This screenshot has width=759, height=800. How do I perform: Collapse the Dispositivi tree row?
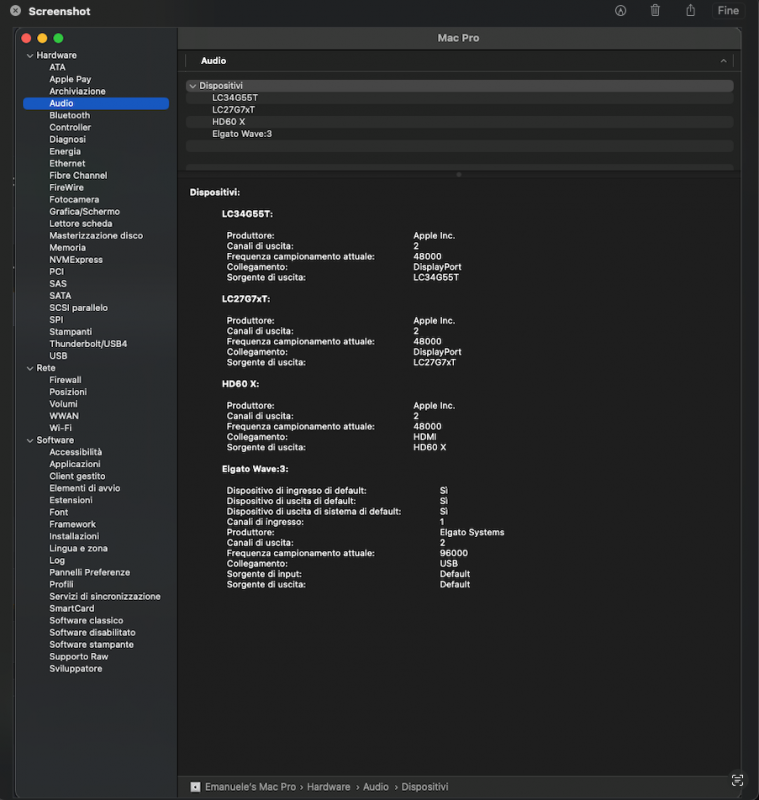pyautogui.click(x=193, y=86)
